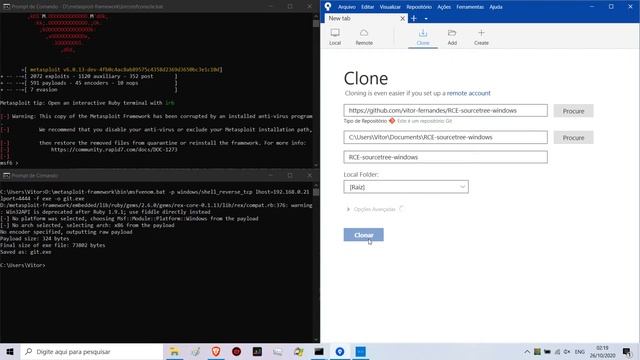This screenshot has width=640, height=360.
Task: Open the red circle app on taskbar
Action: click(236, 351)
